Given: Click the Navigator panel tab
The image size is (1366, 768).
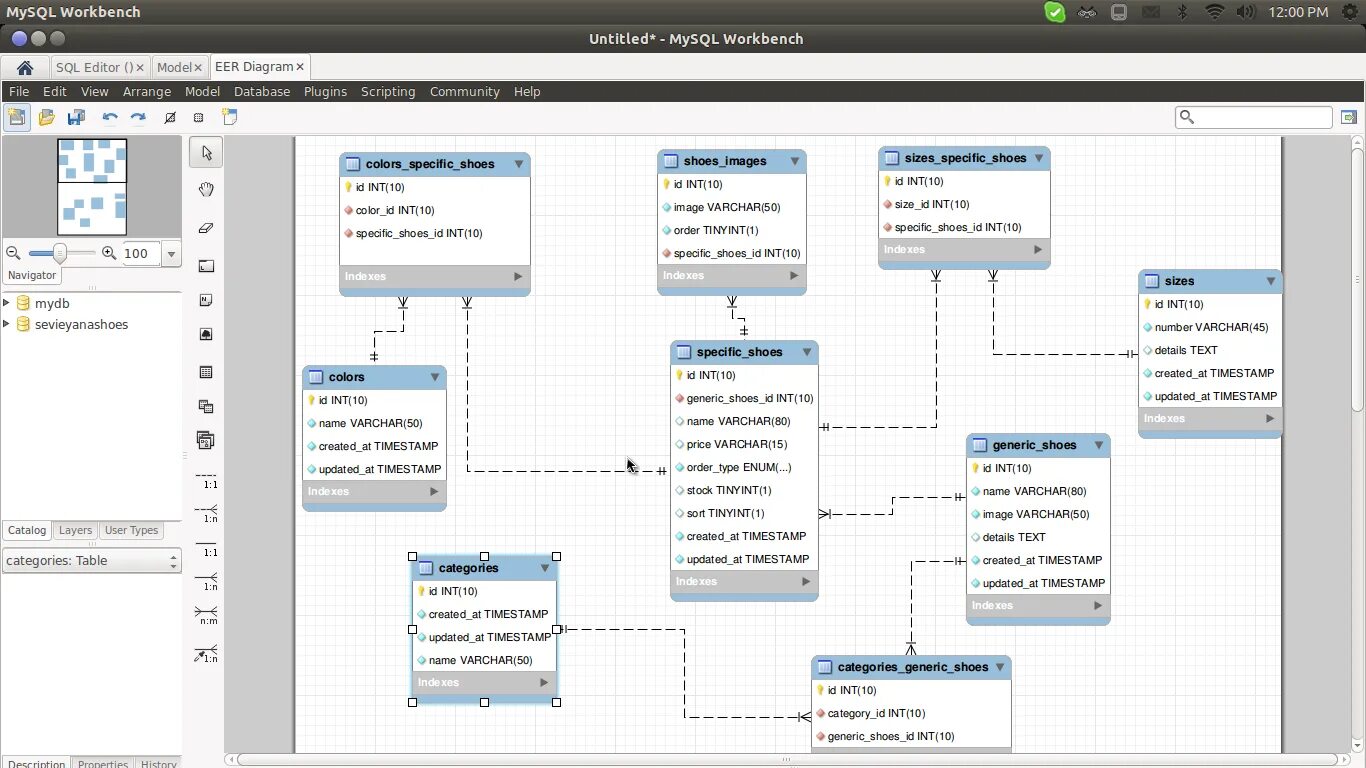Looking at the screenshot, I should click(x=32, y=275).
